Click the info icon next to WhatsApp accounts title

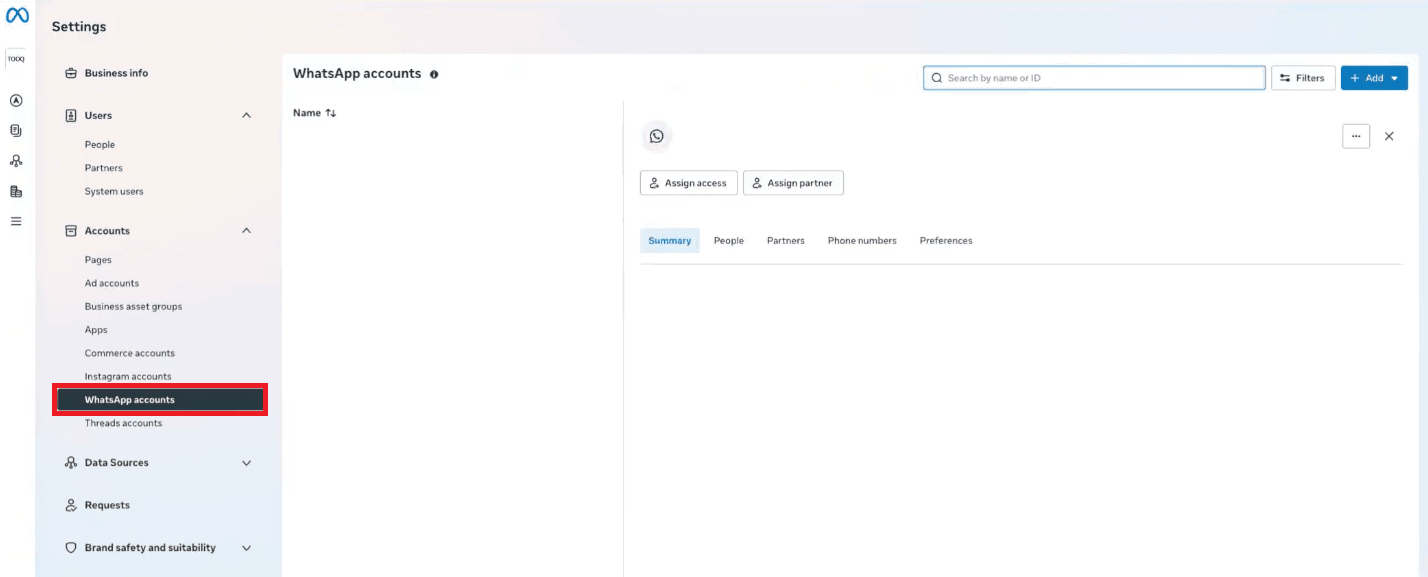(434, 74)
